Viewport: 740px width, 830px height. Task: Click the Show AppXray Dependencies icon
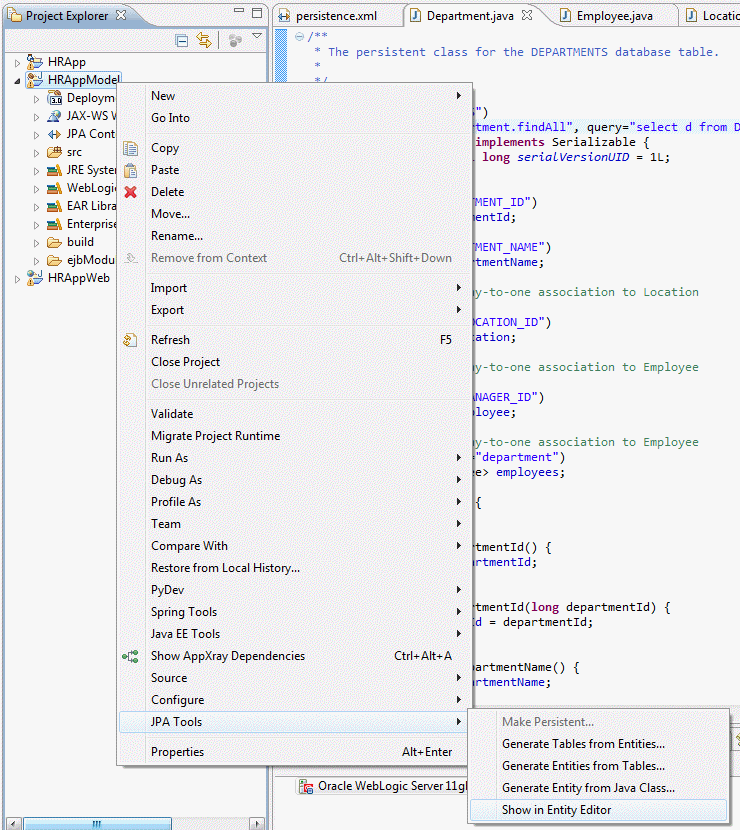click(130, 656)
